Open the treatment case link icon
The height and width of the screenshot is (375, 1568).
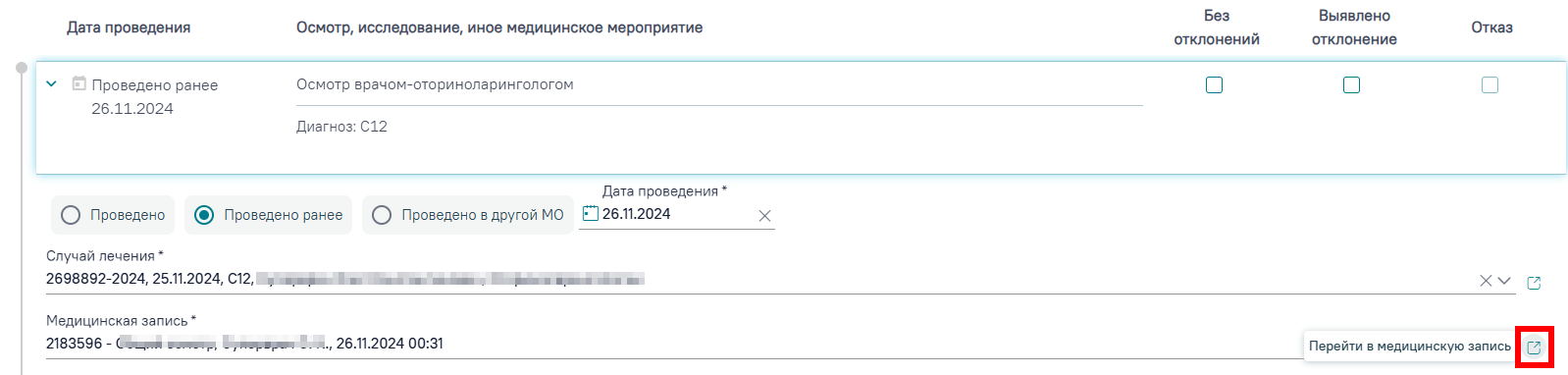[1534, 283]
